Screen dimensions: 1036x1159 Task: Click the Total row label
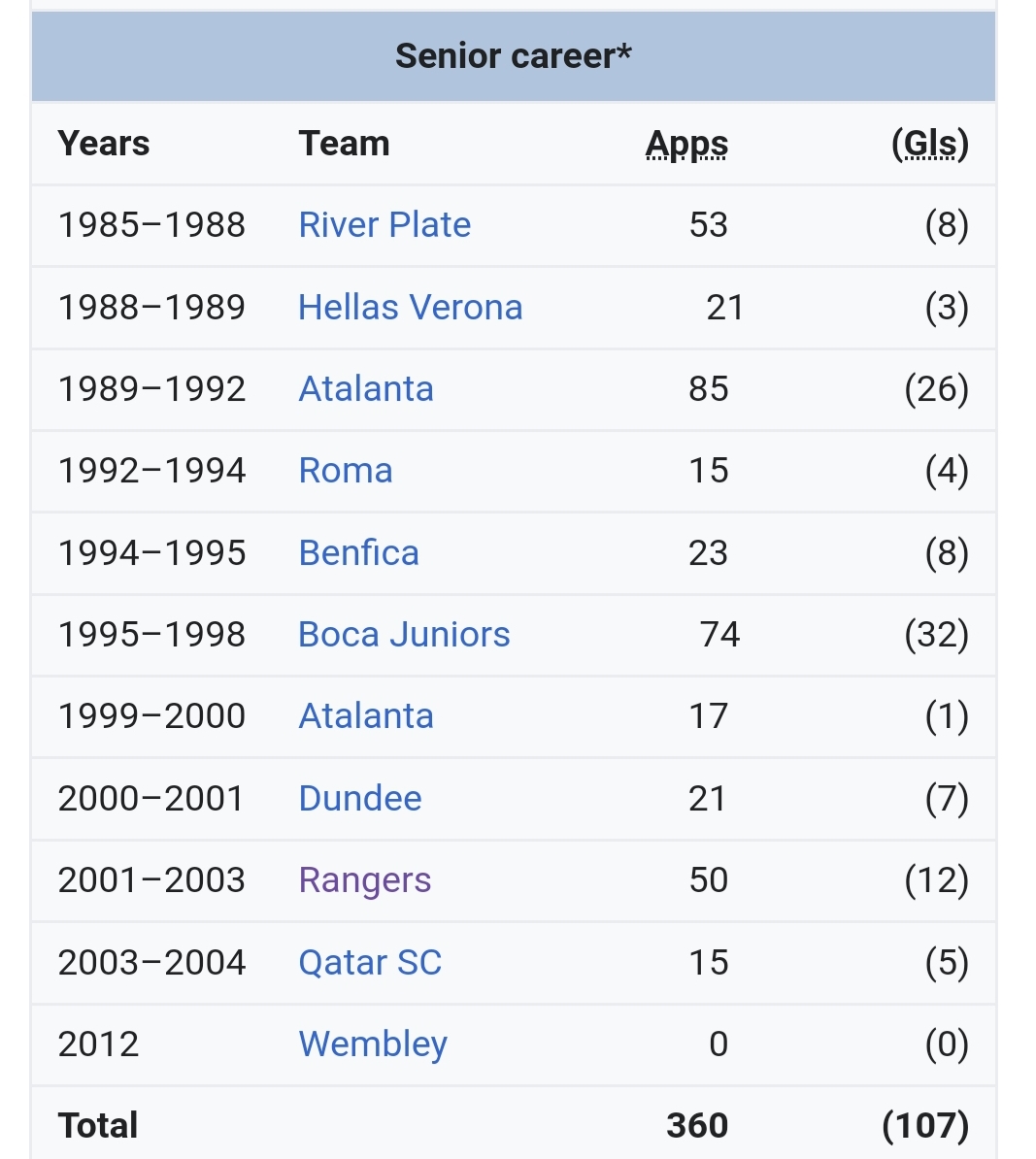[98, 1126]
